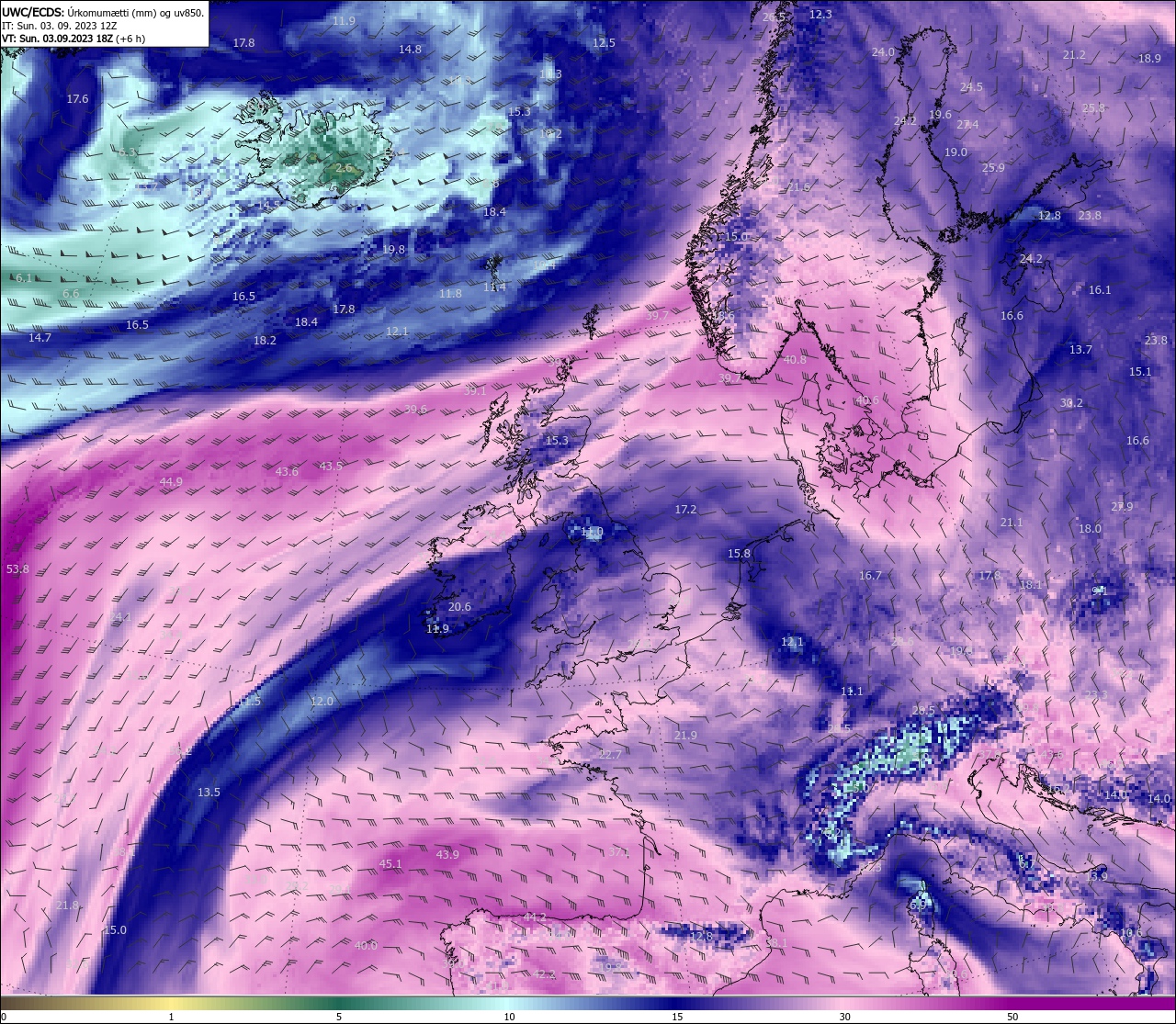Click the color scale tick labeled 0
Image resolution: width=1176 pixels, height=1024 pixels.
tap(3, 1017)
